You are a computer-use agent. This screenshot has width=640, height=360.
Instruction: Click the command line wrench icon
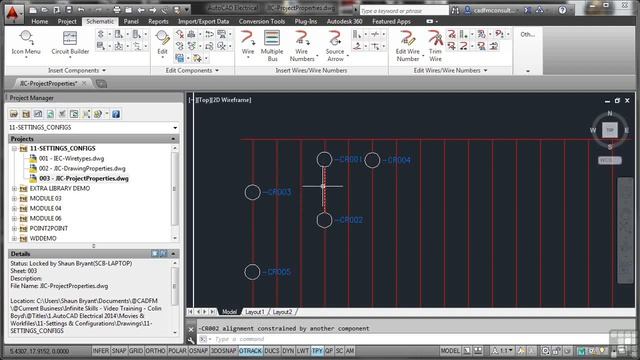tap(191, 340)
